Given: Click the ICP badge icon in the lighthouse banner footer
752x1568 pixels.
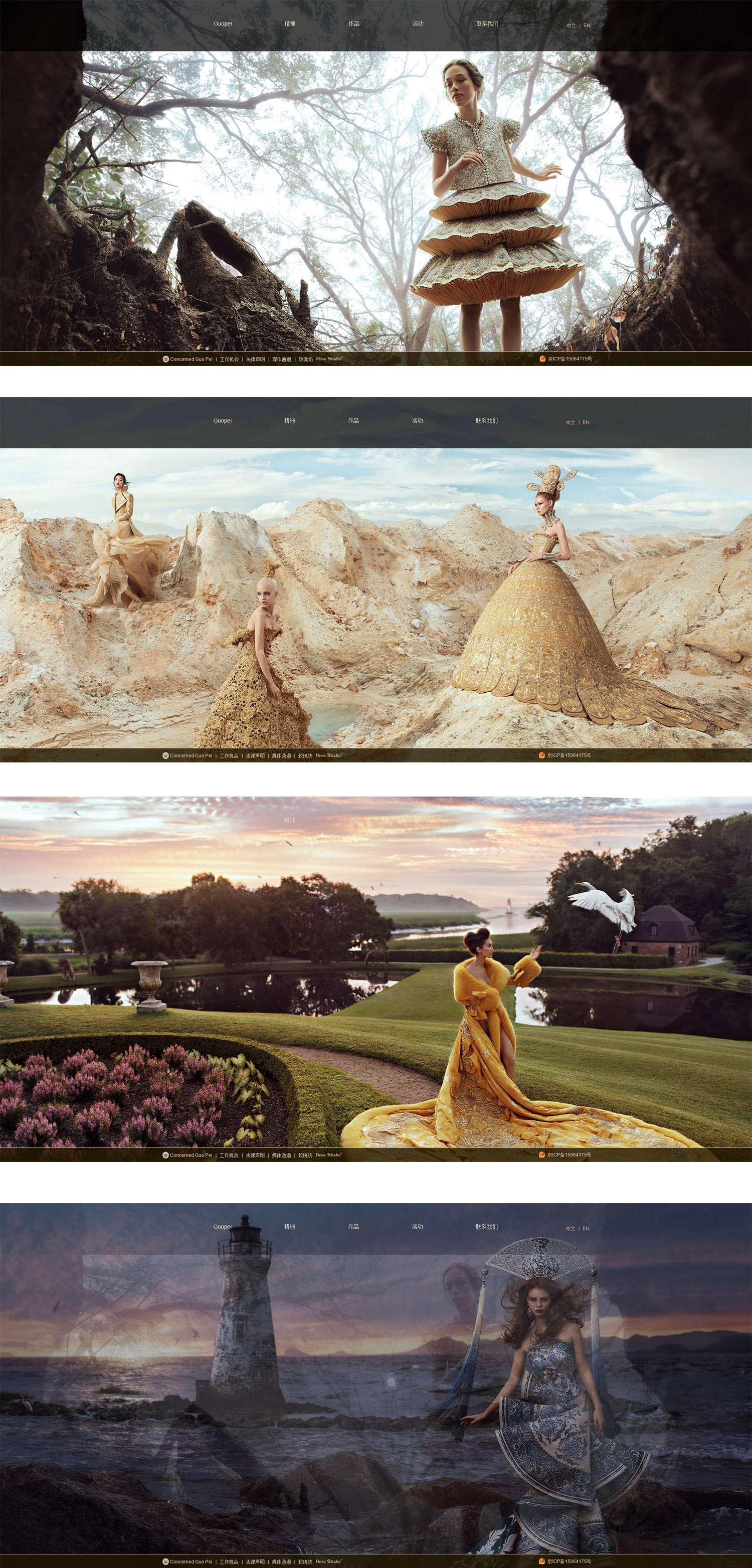Looking at the screenshot, I should tap(541, 1561).
